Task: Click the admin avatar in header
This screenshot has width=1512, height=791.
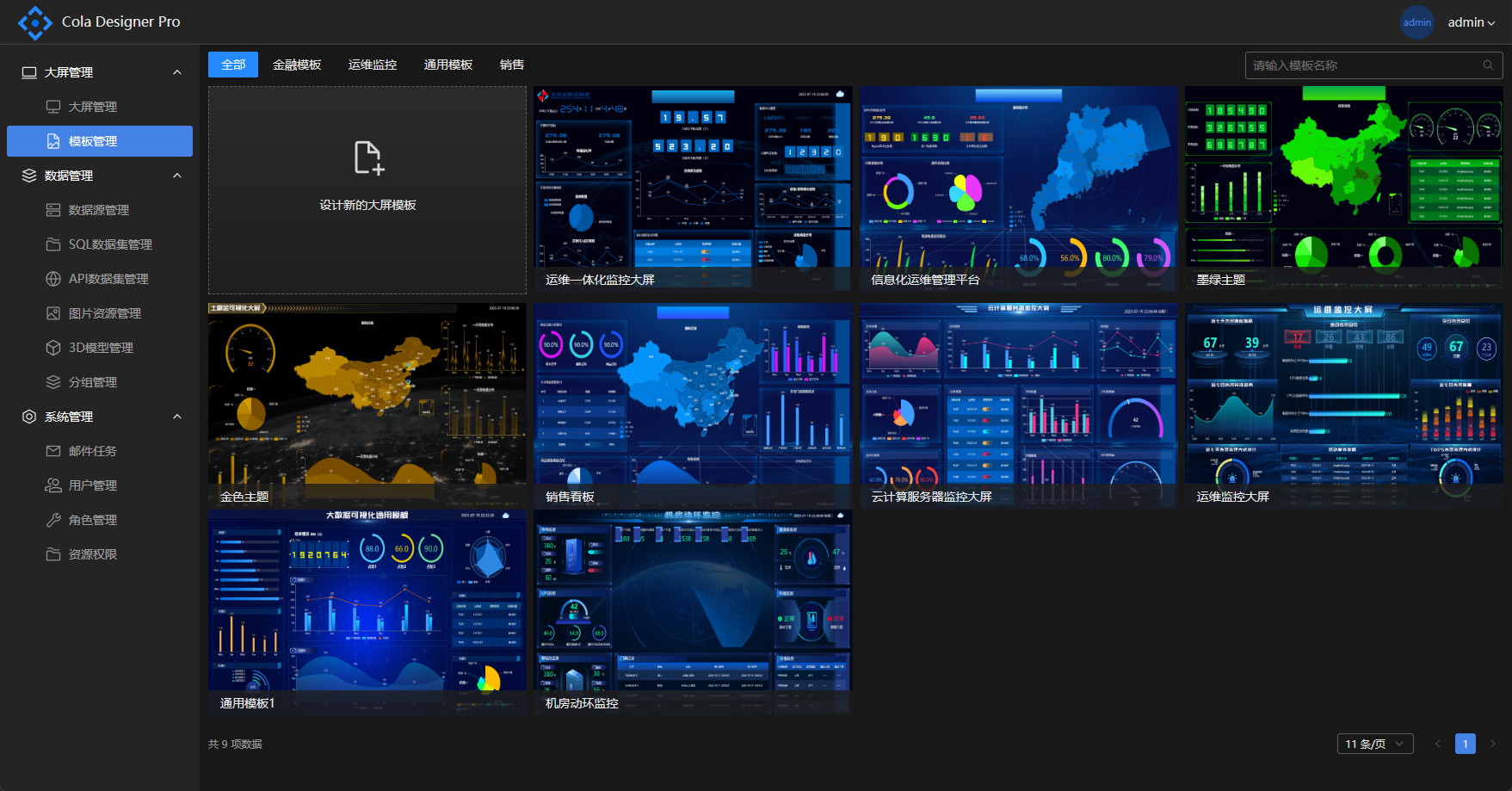Action: tap(1416, 22)
